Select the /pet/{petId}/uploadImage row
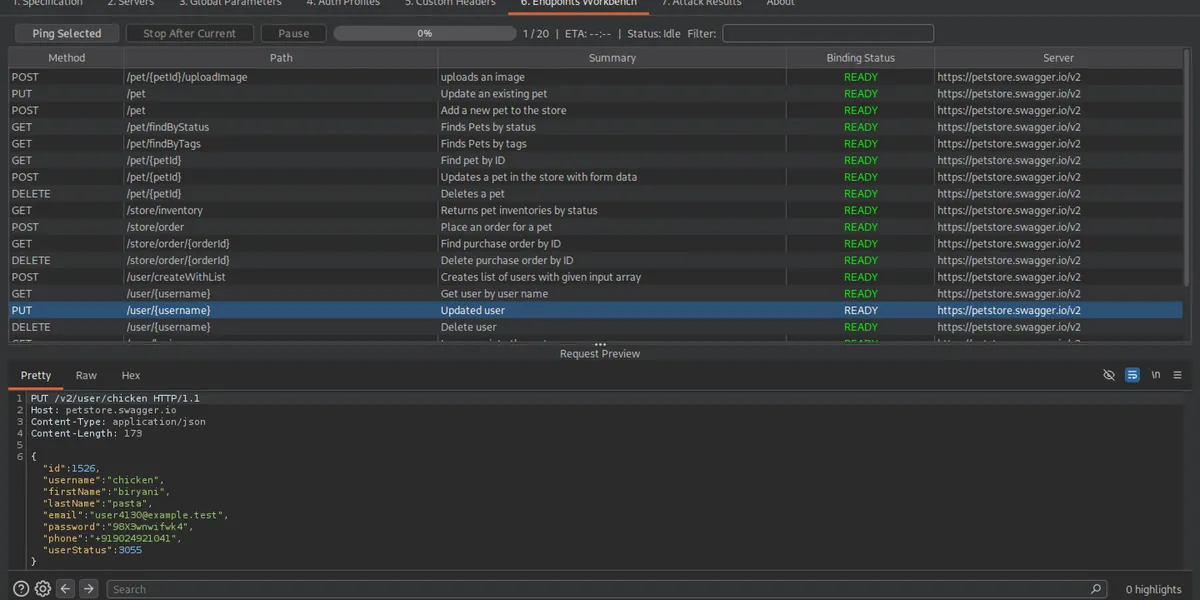Screen dimensions: 1200x600 point(596,77)
